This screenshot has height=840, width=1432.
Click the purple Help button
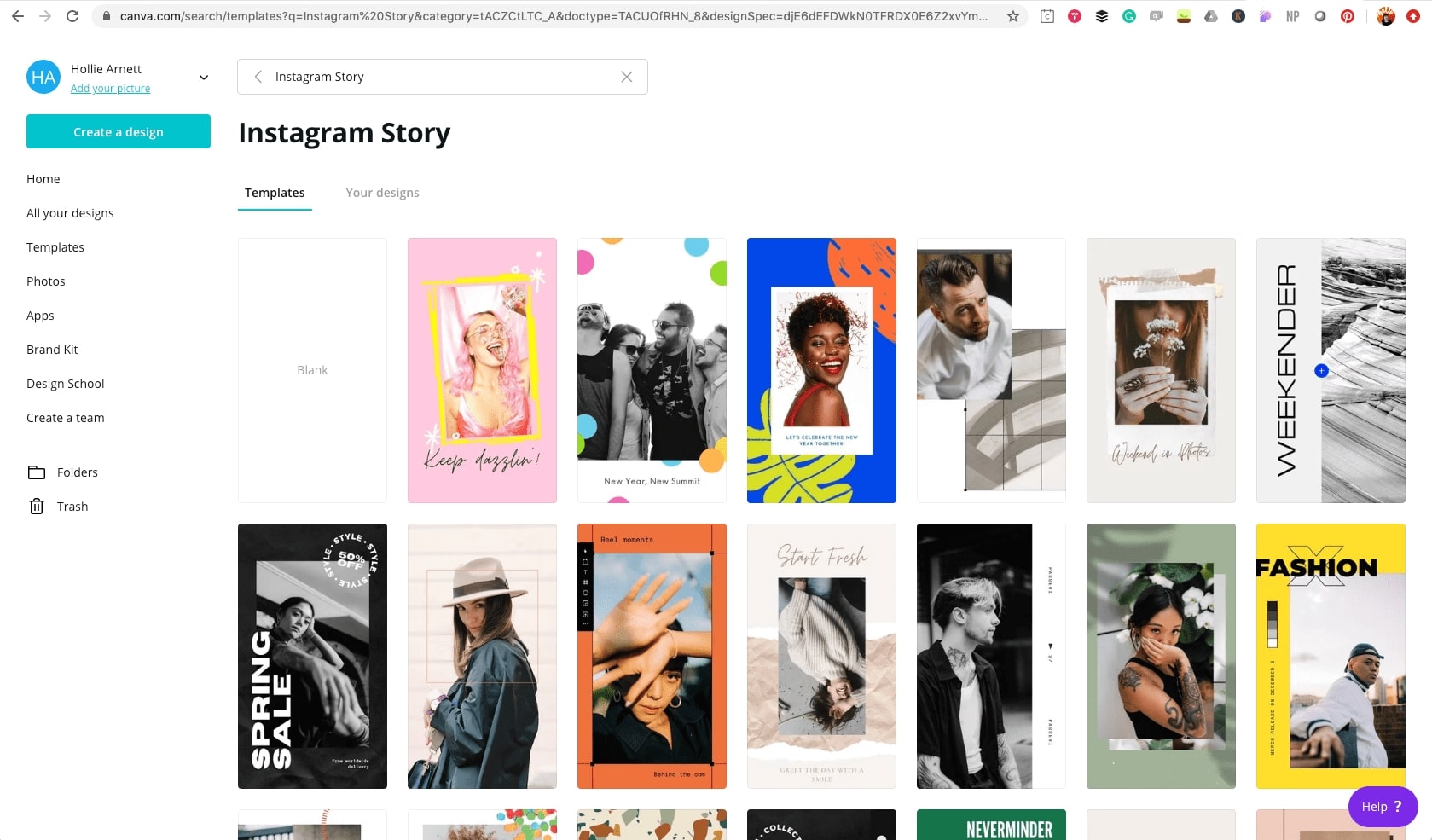point(1383,807)
